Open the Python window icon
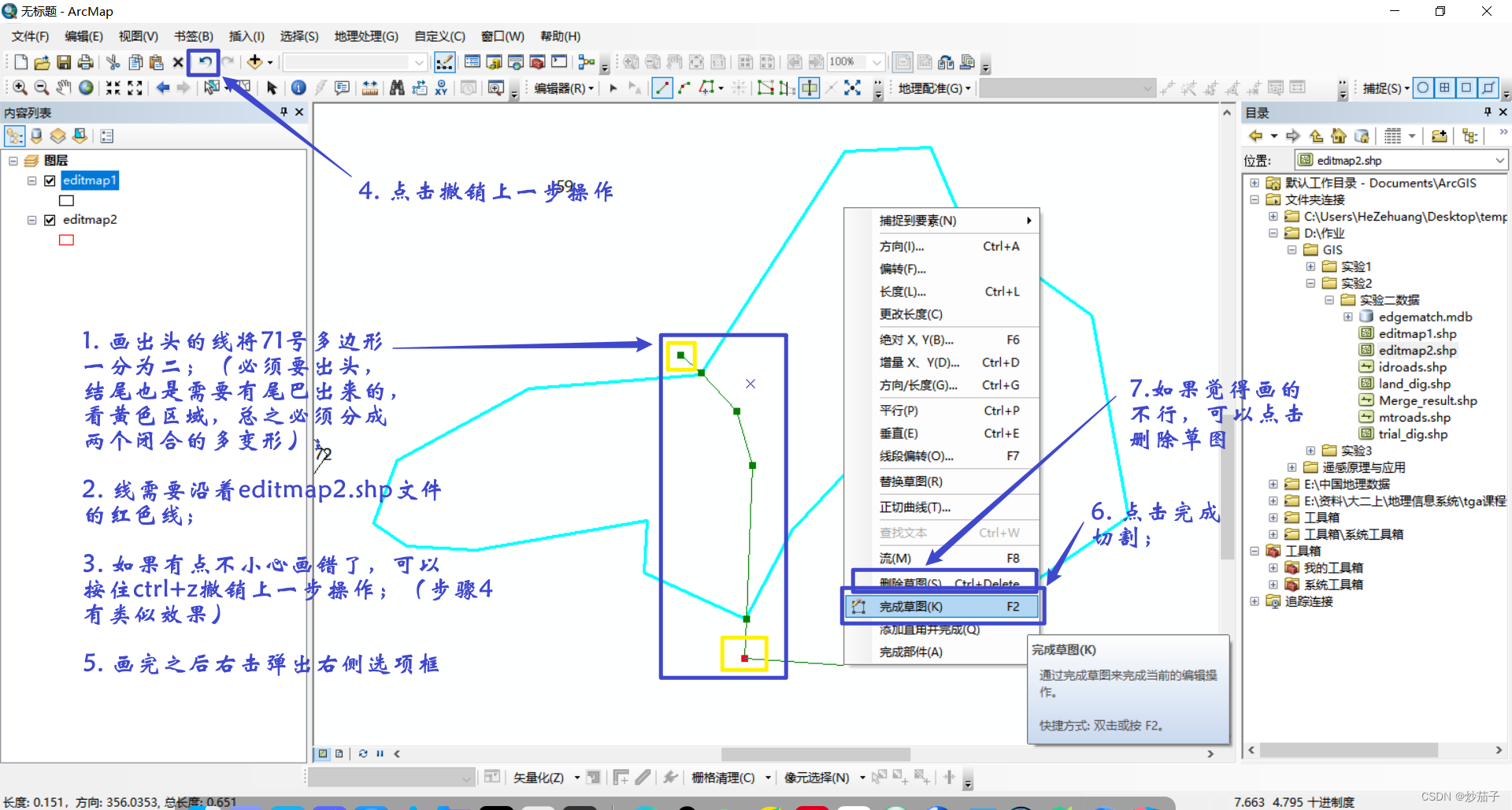The width and height of the screenshot is (1512, 810). click(x=559, y=62)
